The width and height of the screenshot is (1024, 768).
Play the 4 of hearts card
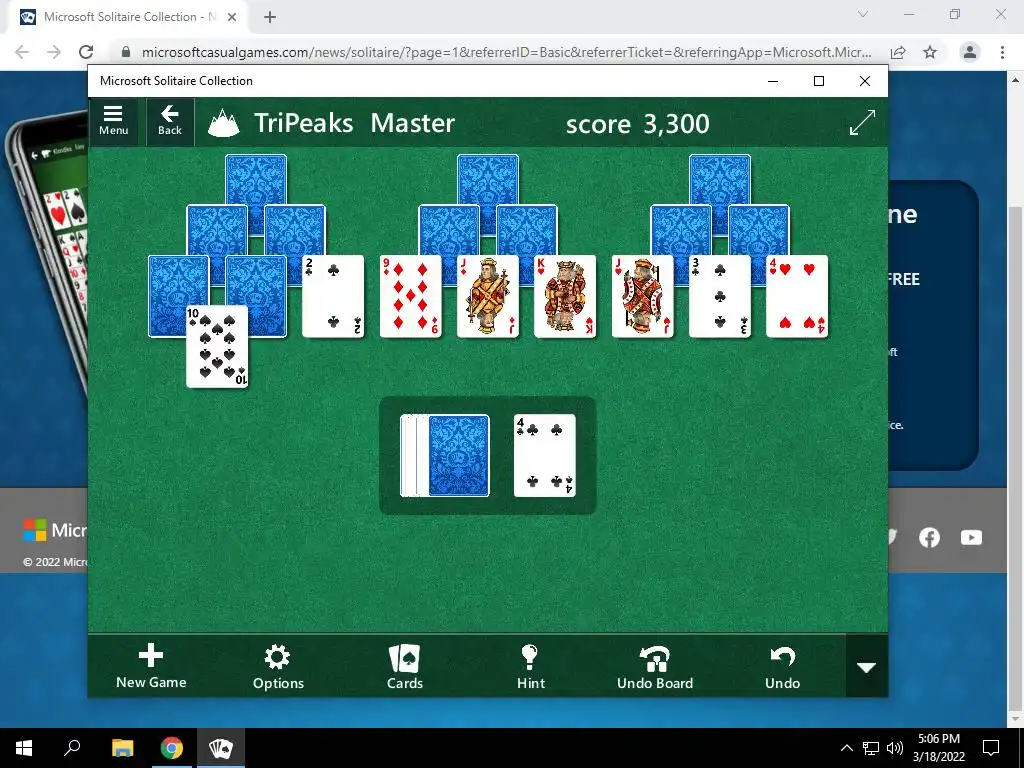tap(797, 296)
